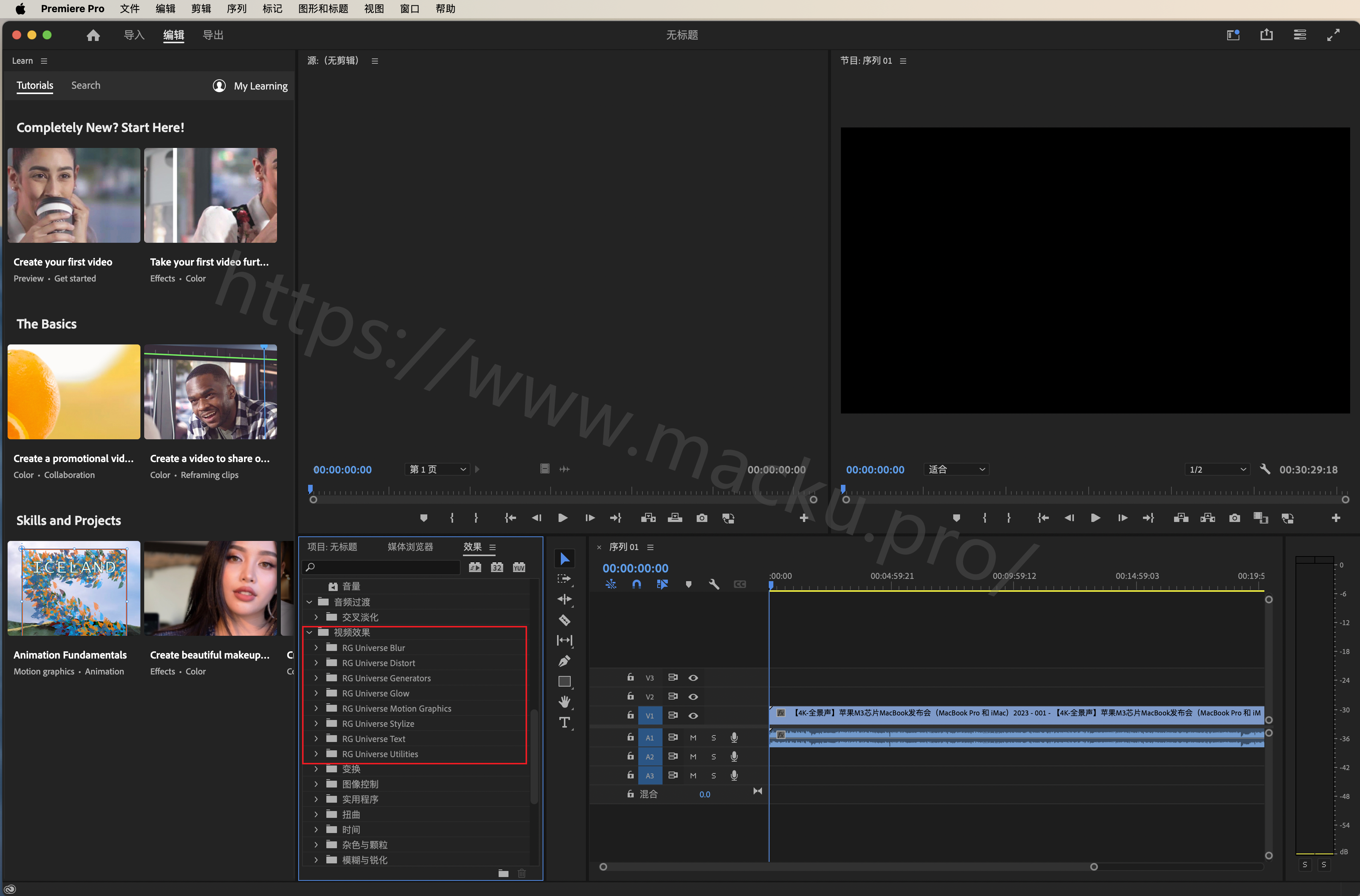Filter 32-bit Color effects icon

(497, 567)
